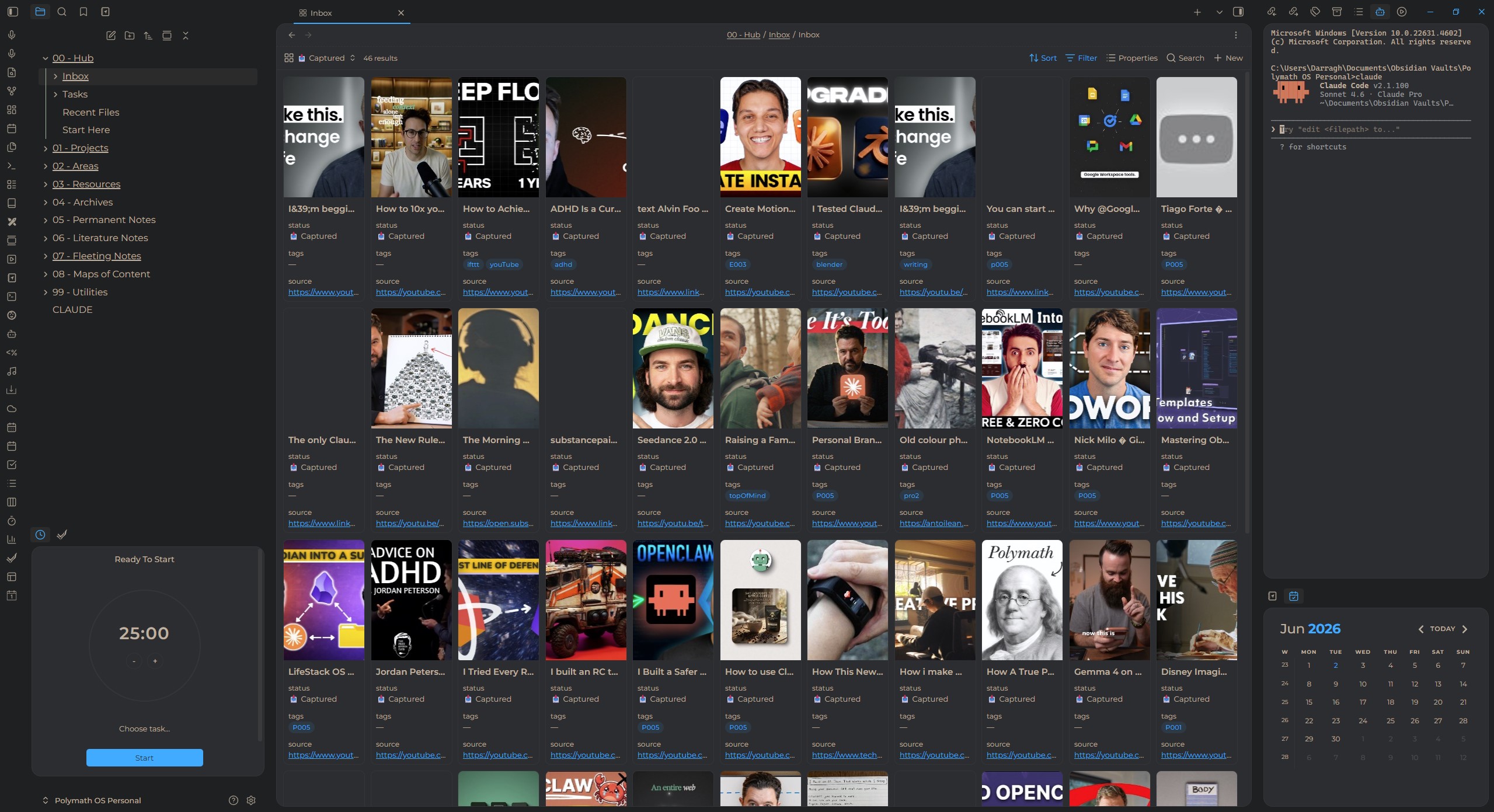The height and width of the screenshot is (812, 1494).
Task: Open the 00 - Hub breadcrumb link
Action: tap(743, 35)
